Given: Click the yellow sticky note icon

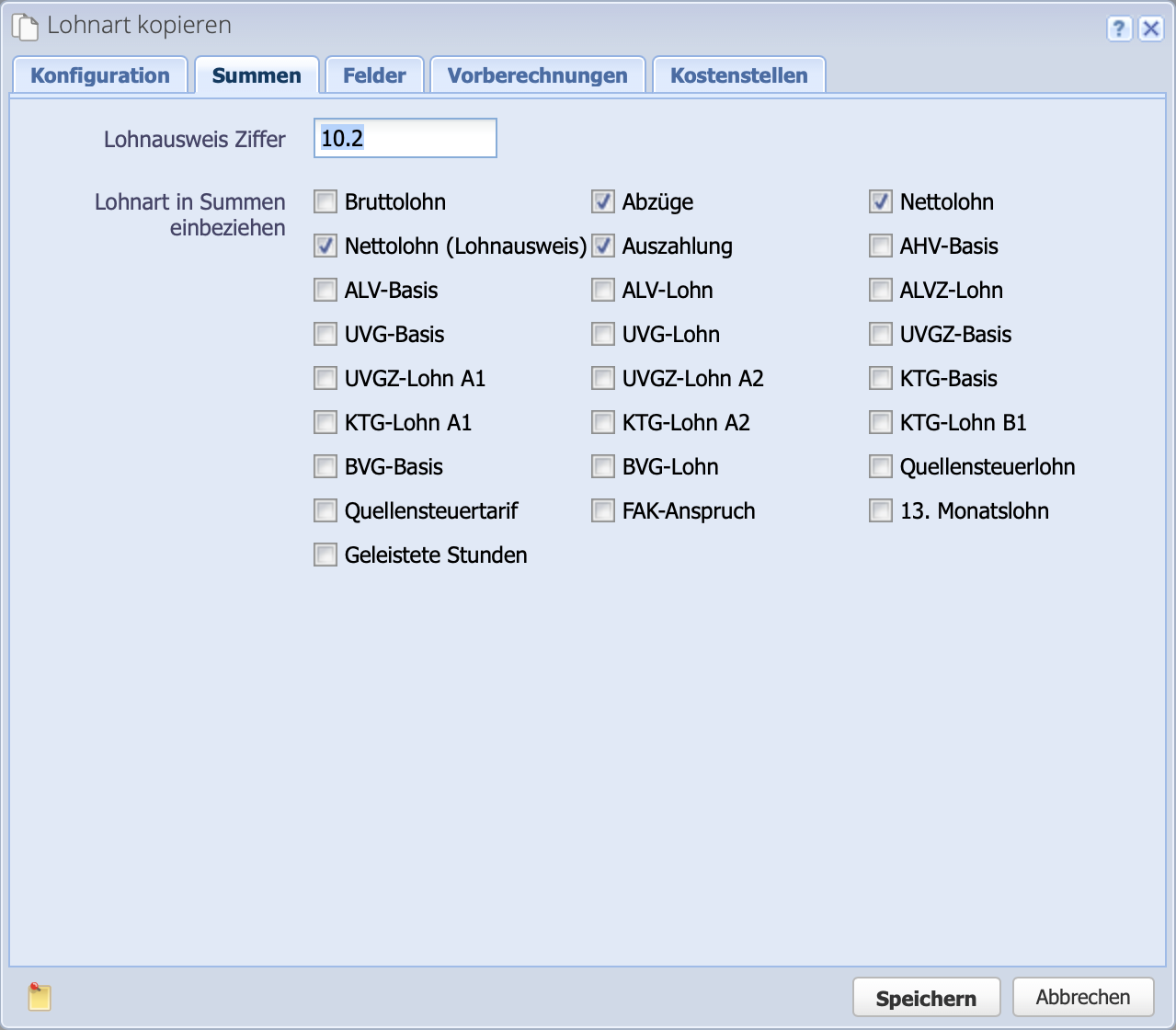Looking at the screenshot, I should (39, 996).
